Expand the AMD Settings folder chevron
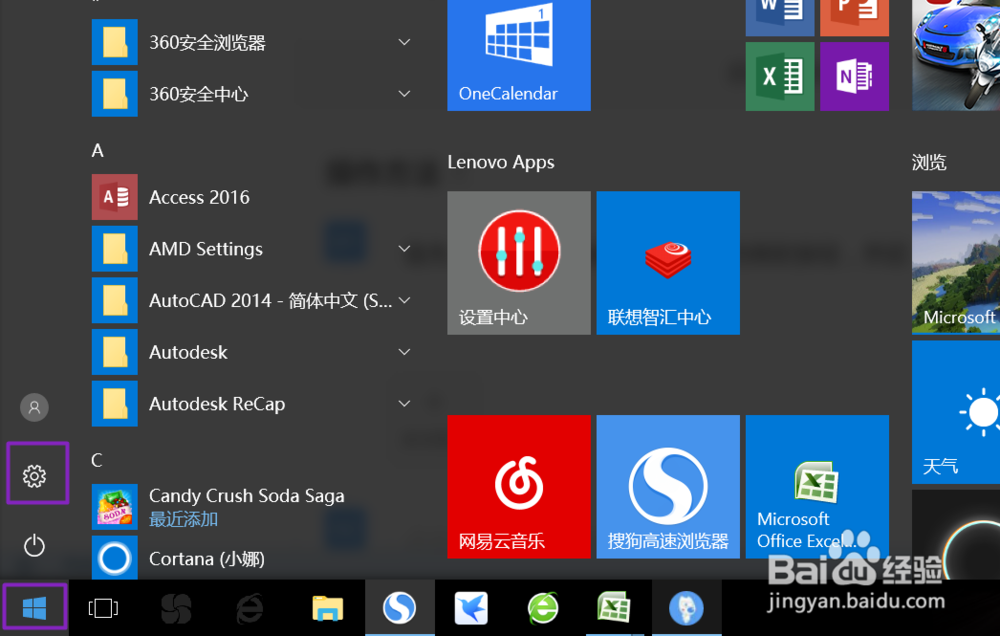The height and width of the screenshot is (636, 1000). pos(404,249)
